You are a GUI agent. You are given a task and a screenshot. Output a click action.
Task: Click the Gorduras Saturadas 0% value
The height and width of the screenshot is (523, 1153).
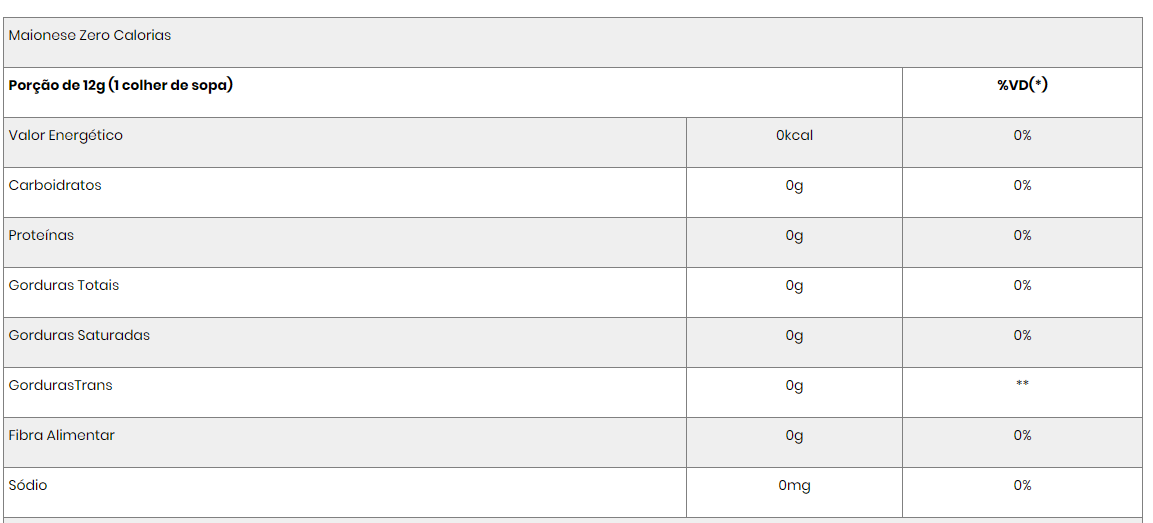1022,335
